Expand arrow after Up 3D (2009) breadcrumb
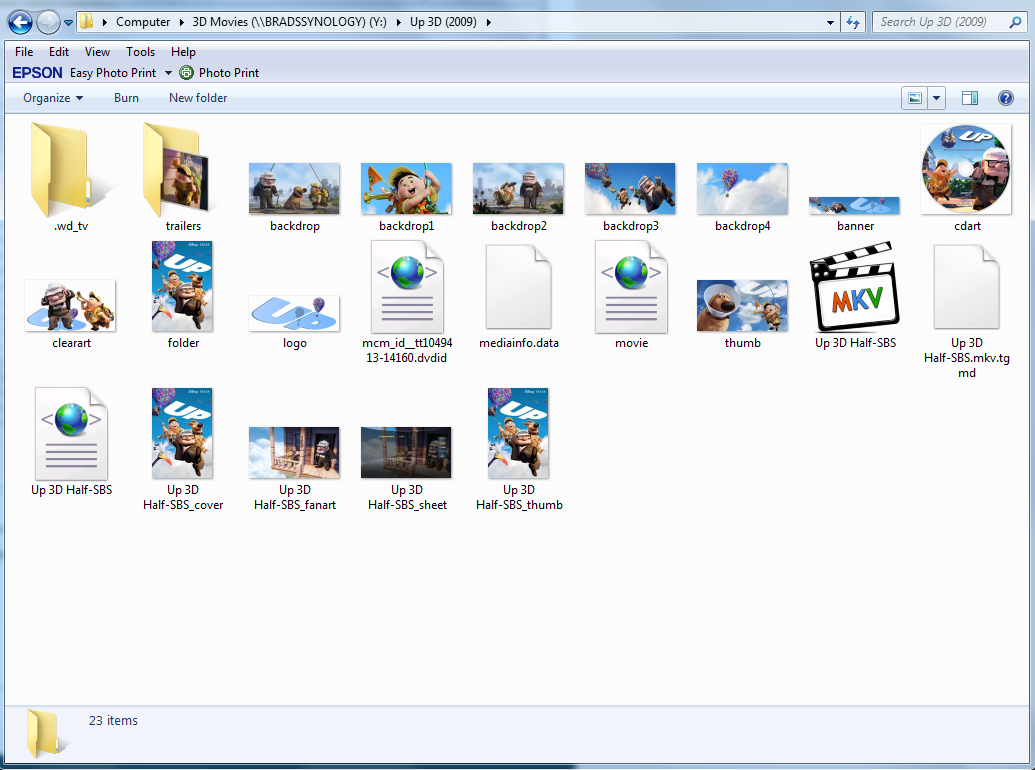1035x770 pixels. (x=488, y=22)
